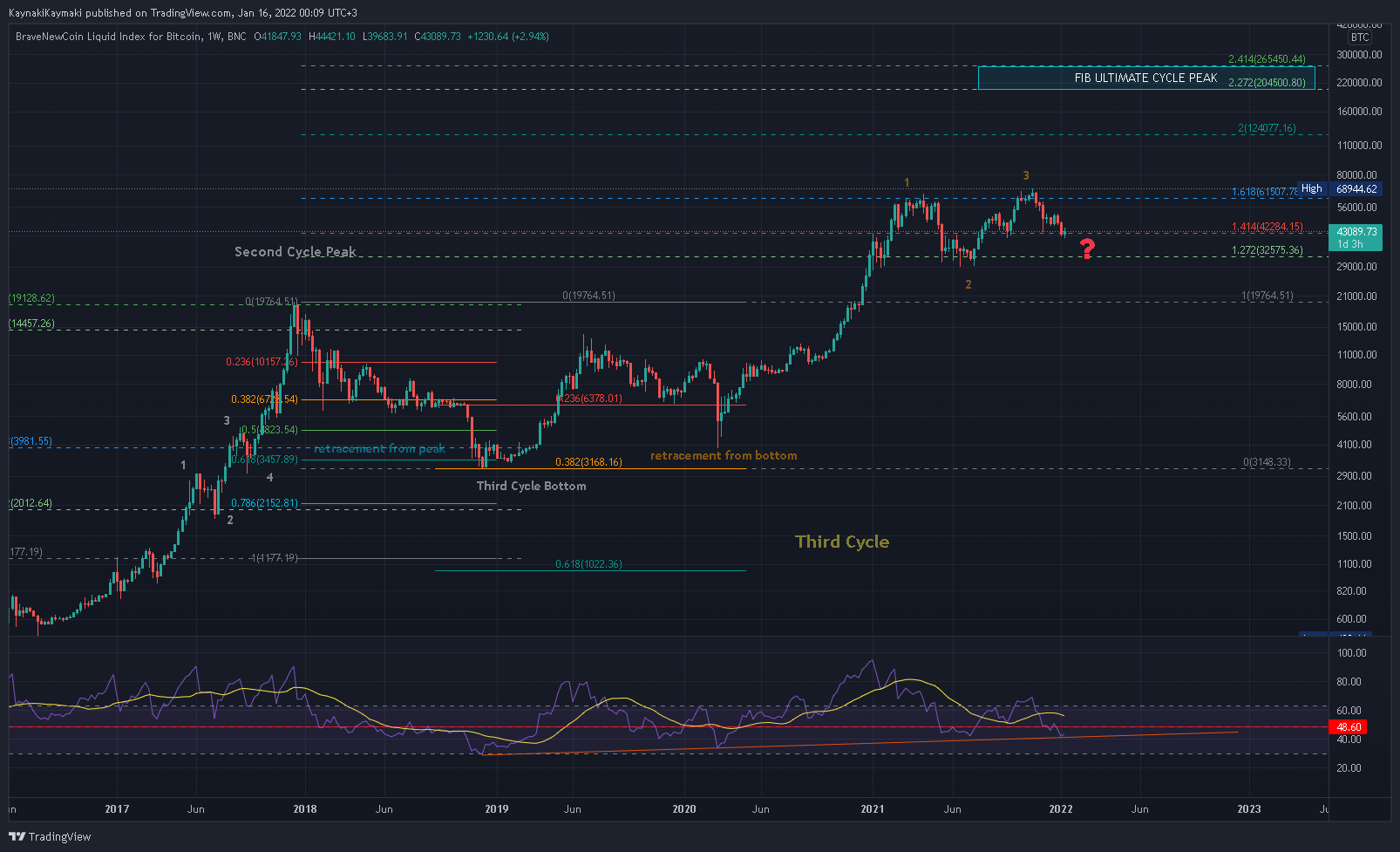
Task: Click the 2.272(204500.80) fib level label
Action: [x=1267, y=83]
